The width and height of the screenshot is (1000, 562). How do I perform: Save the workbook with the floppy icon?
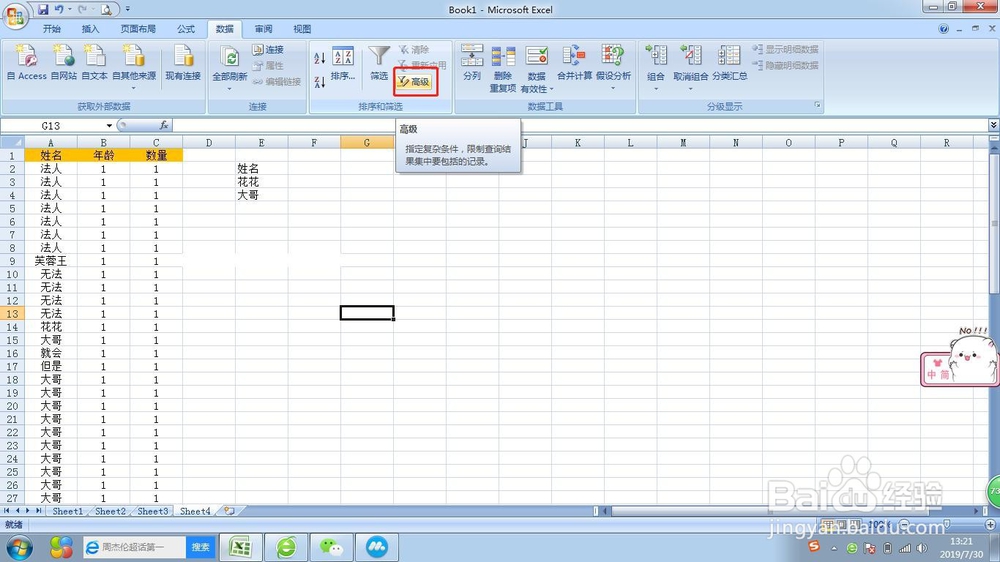[43, 9]
